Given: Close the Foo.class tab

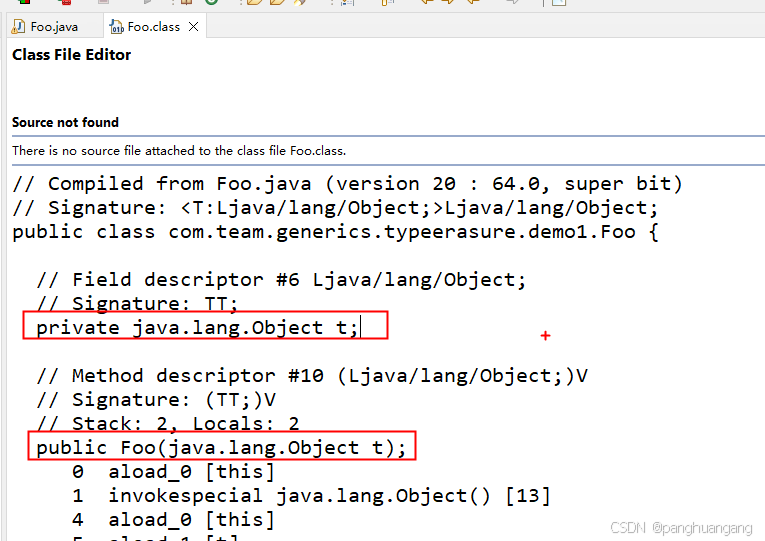Looking at the screenshot, I should 194,27.
